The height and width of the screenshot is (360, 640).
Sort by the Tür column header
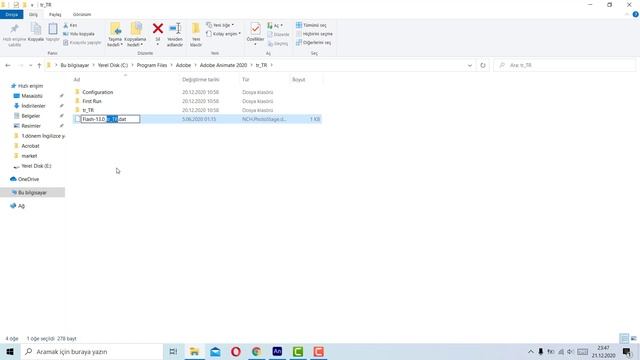pos(246,80)
